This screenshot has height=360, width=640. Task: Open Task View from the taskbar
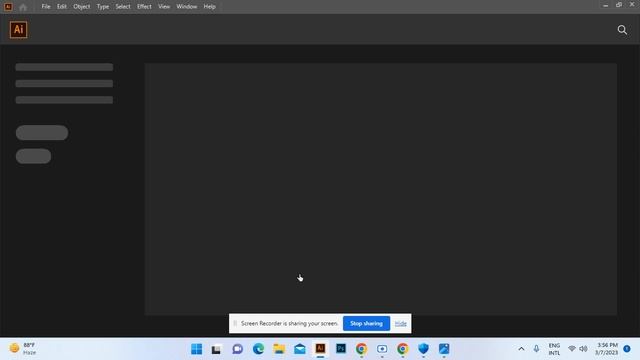pyautogui.click(x=216, y=349)
